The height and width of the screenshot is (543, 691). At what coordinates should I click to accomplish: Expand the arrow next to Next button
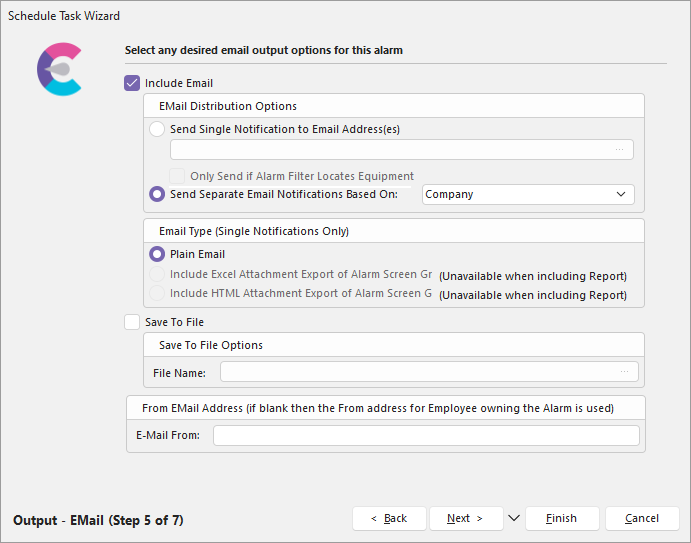[x=514, y=518]
